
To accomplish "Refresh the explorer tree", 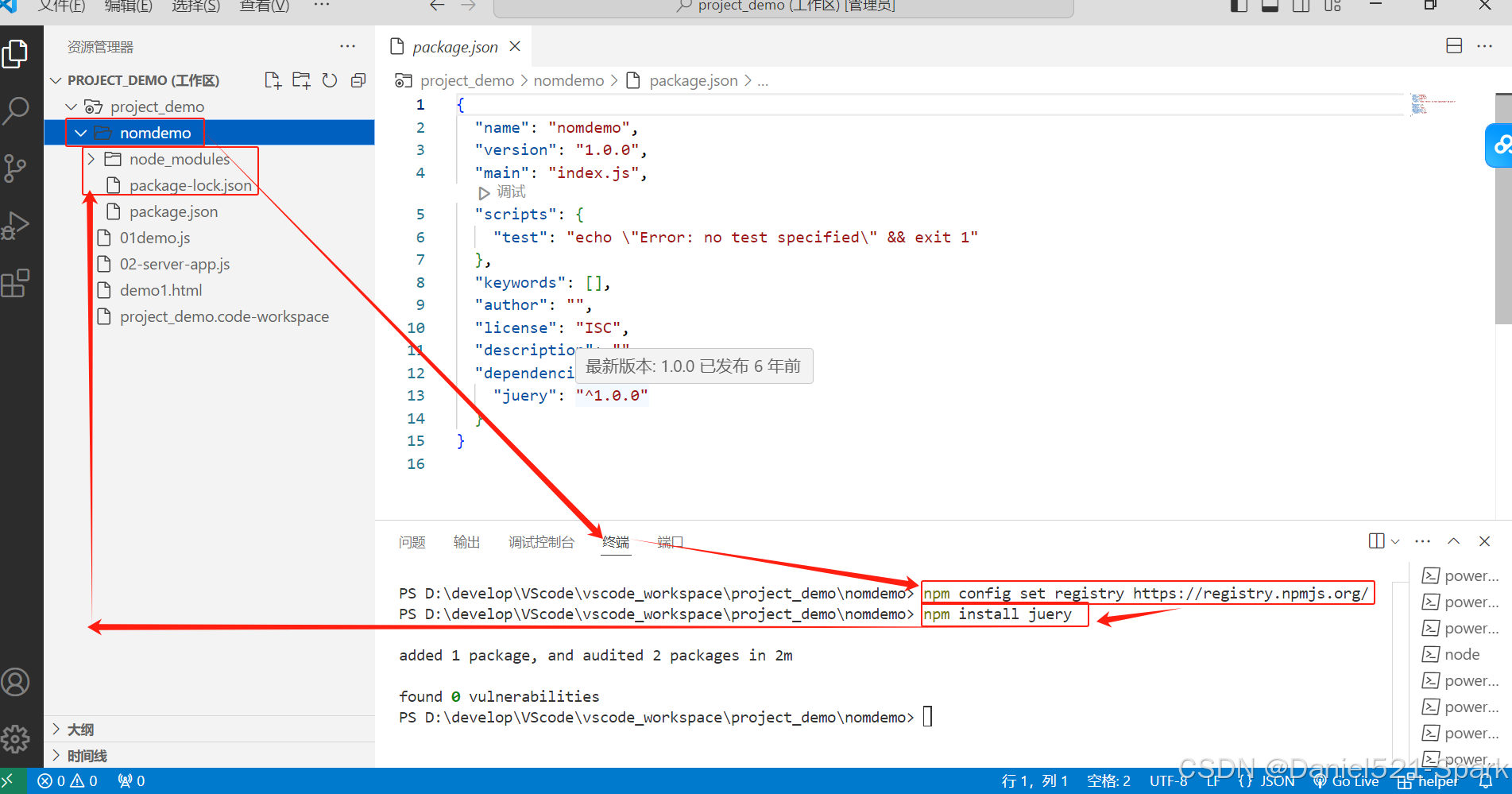I will 330,80.
